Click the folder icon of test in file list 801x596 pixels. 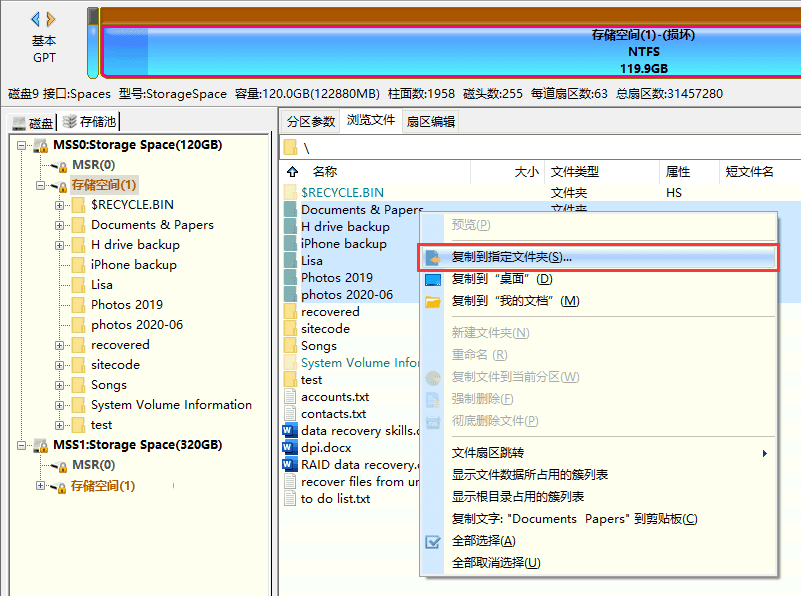[x=290, y=379]
